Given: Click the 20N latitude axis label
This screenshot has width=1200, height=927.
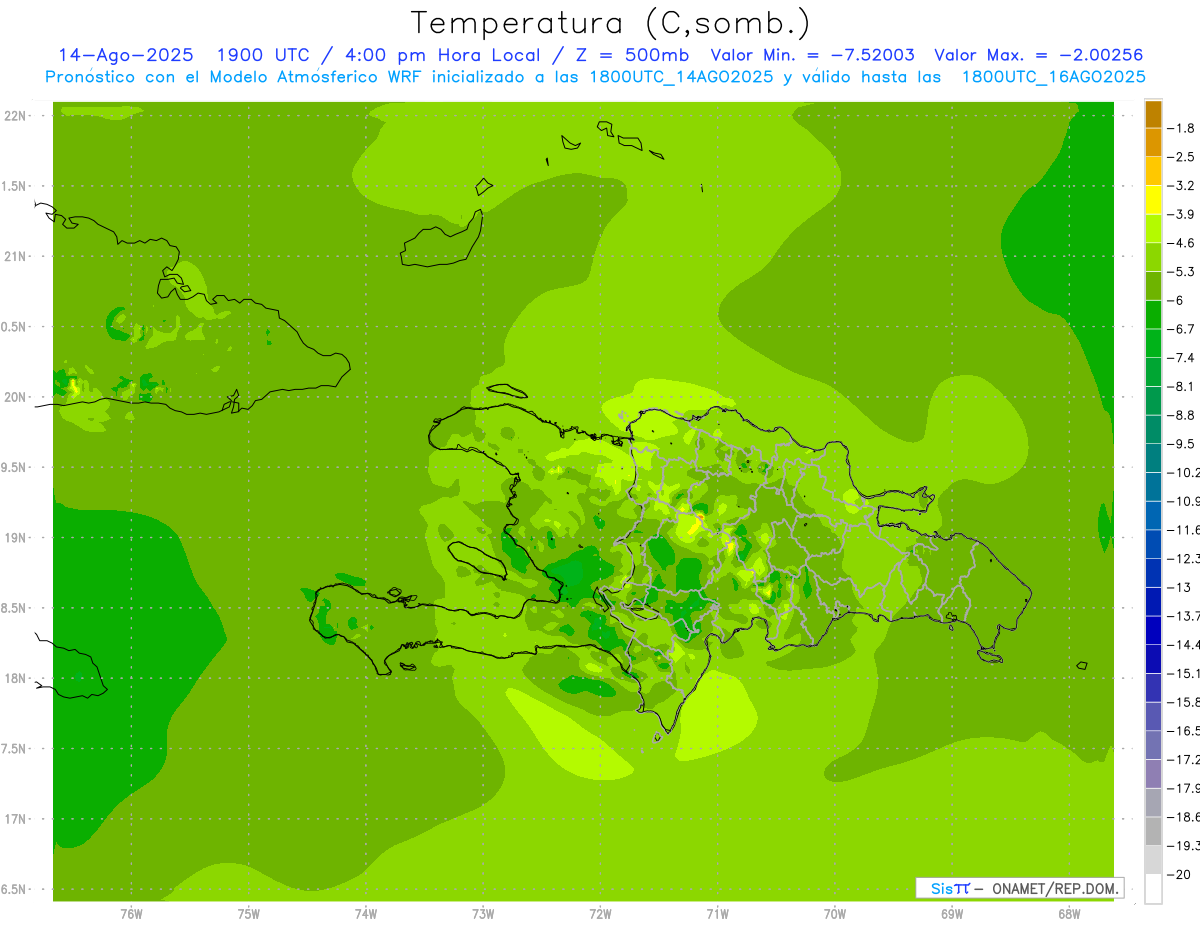Looking at the screenshot, I should point(16,397).
